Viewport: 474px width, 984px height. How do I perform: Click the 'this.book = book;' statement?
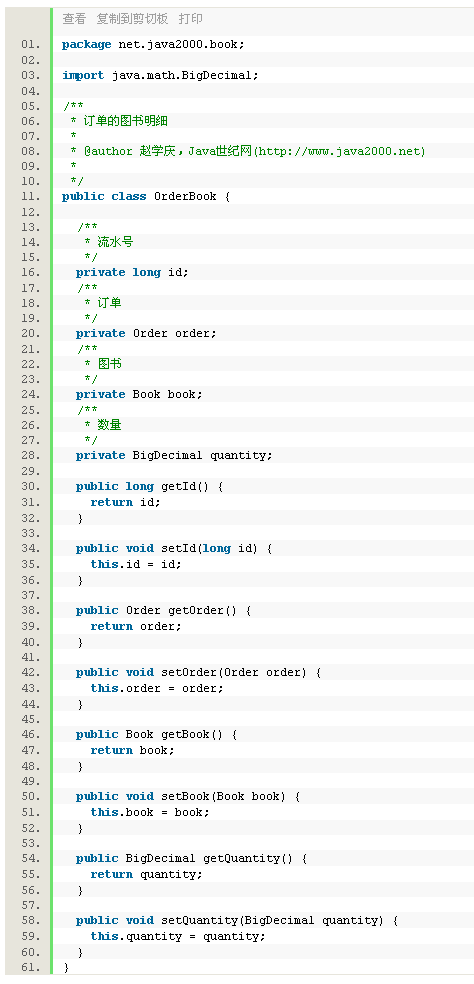pos(150,812)
